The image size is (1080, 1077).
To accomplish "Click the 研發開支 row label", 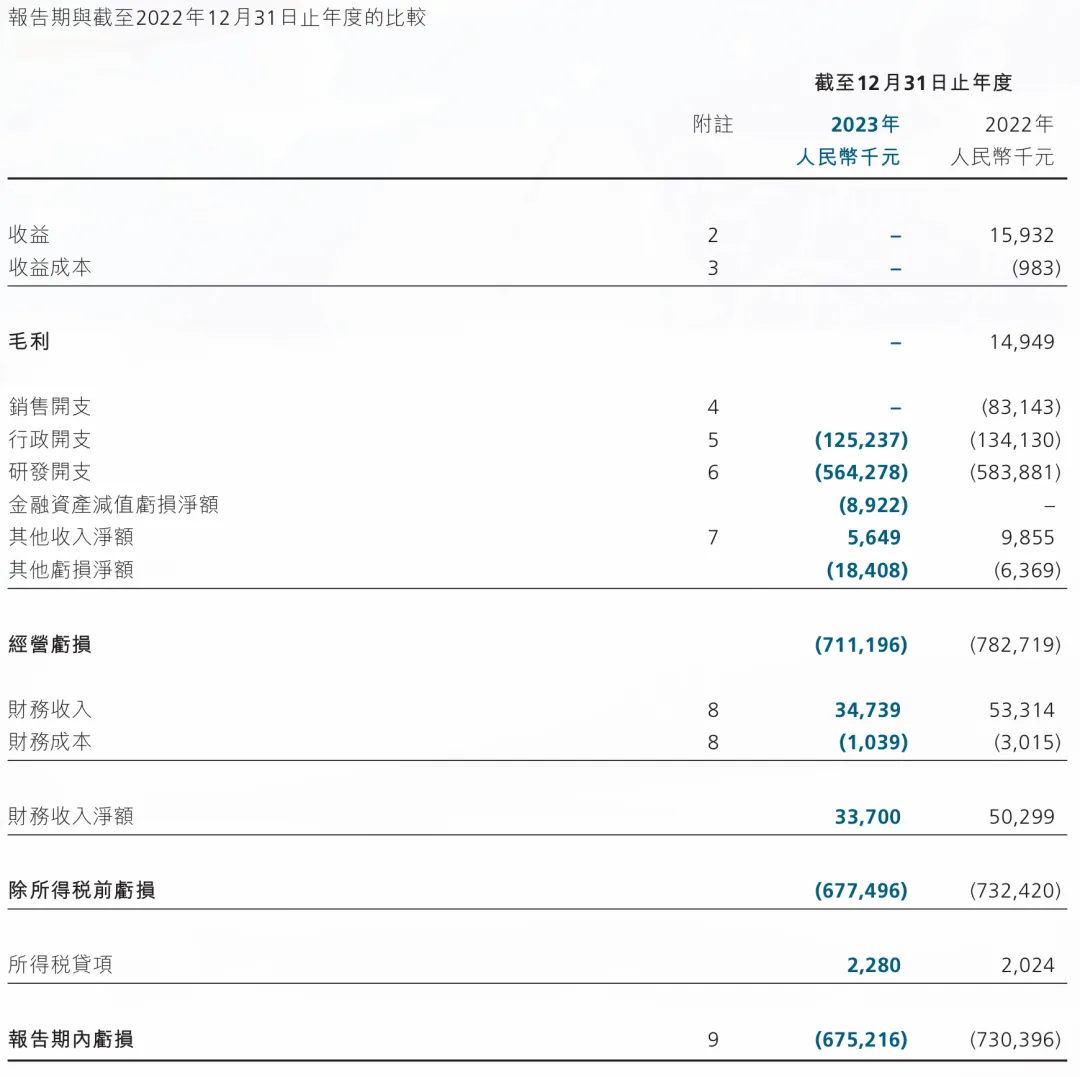I will (x=50, y=472).
